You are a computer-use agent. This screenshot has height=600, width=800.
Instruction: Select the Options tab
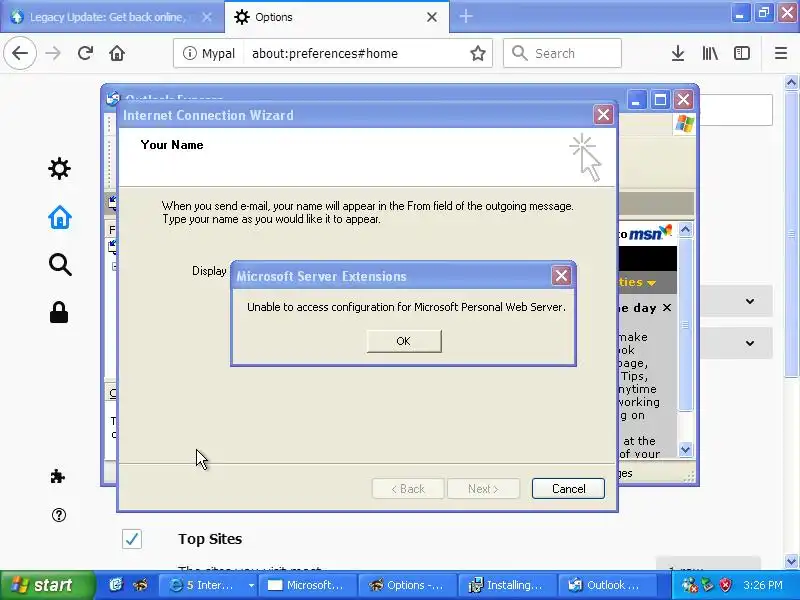337,17
